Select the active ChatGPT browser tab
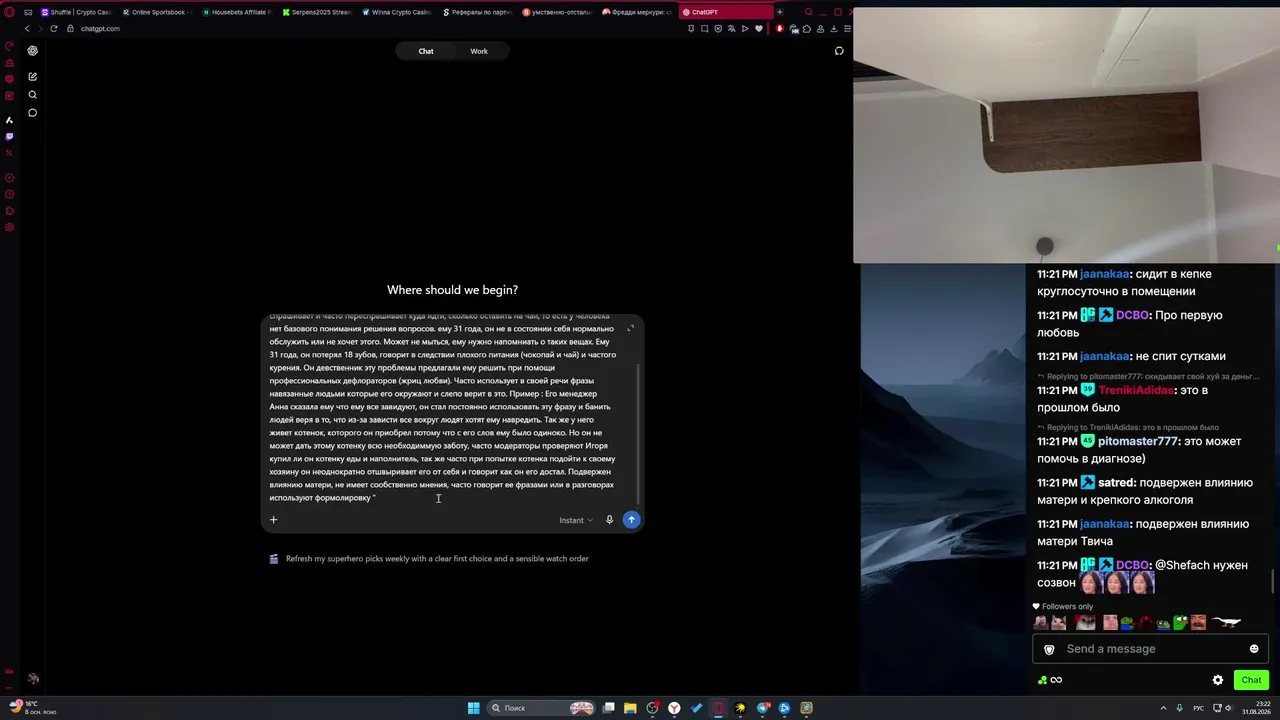 [x=724, y=12]
